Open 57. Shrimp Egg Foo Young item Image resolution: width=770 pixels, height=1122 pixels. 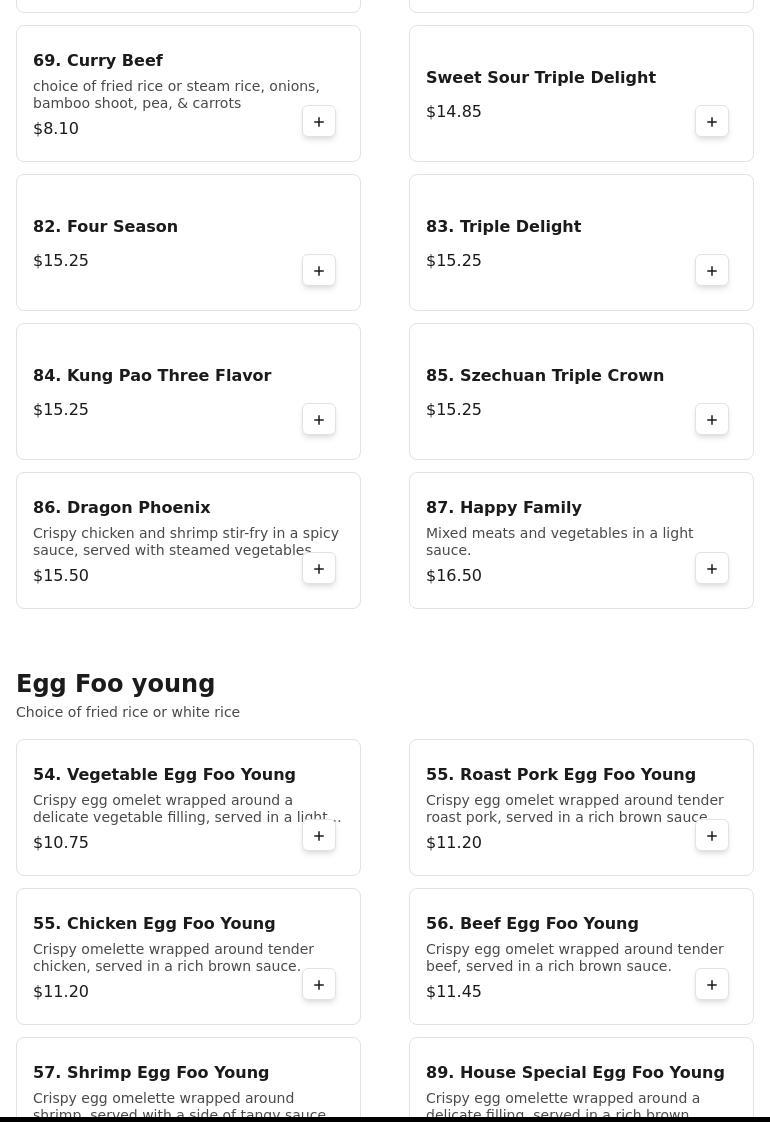[x=151, y=1072]
